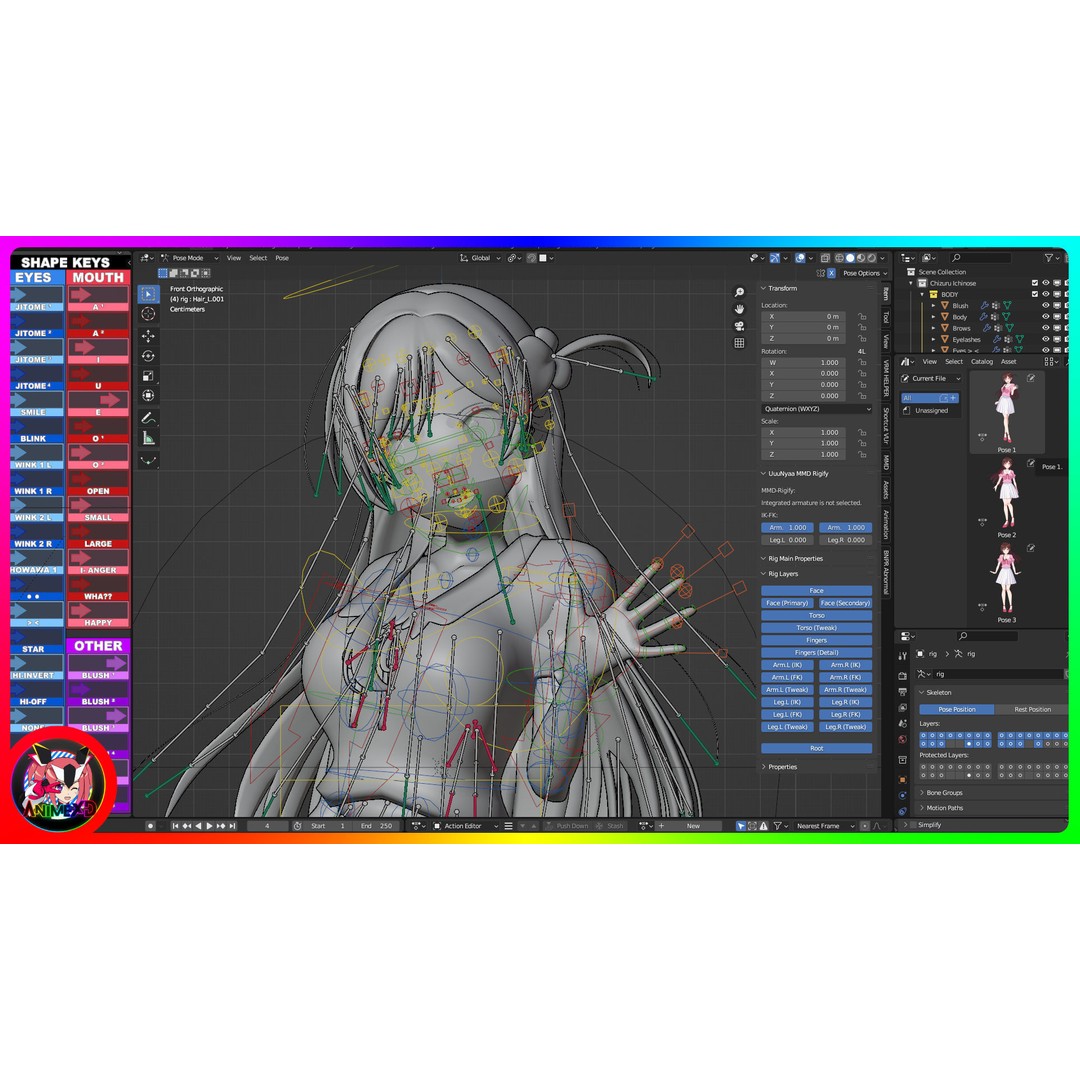Select the Cursor tool
This screenshot has width=1080, height=1080.
[x=148, y=314]
